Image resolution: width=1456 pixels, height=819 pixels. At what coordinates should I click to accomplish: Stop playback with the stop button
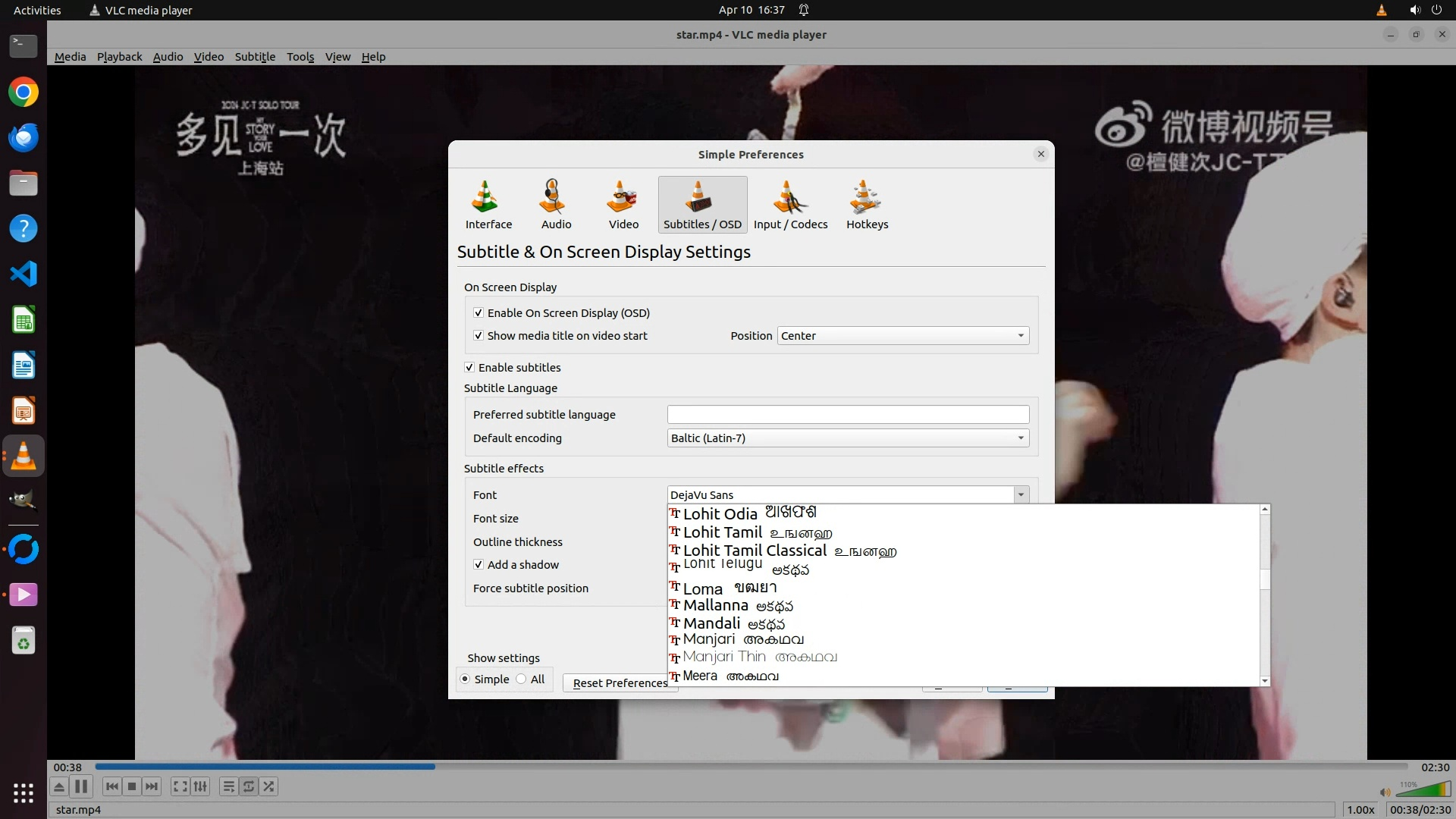coord(132,786)
